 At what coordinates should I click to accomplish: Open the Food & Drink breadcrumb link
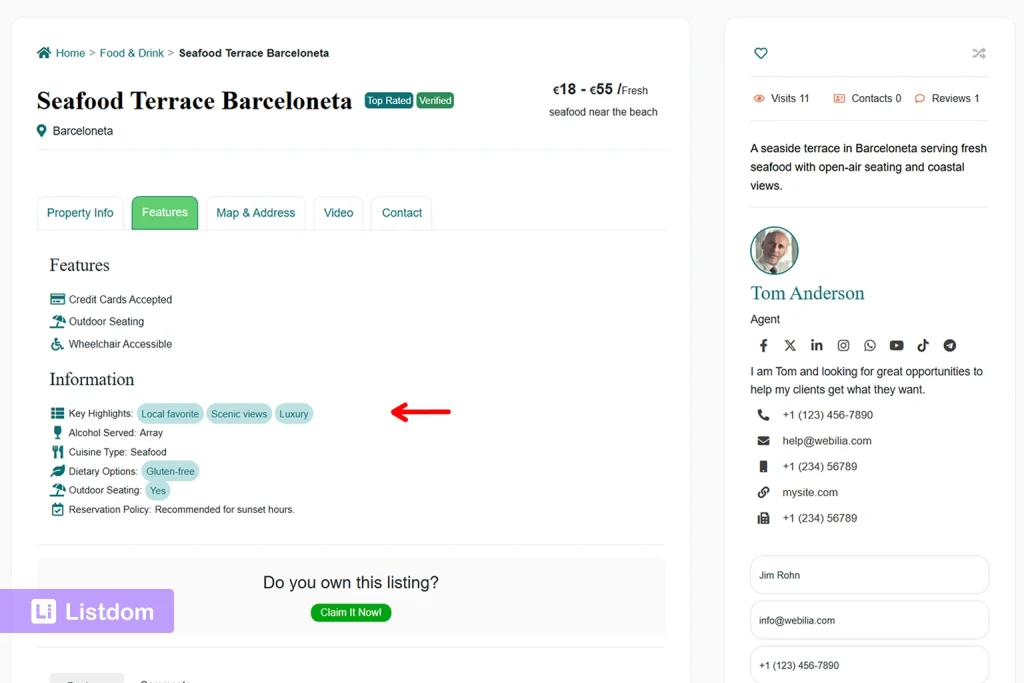click(x=131, y=53)
